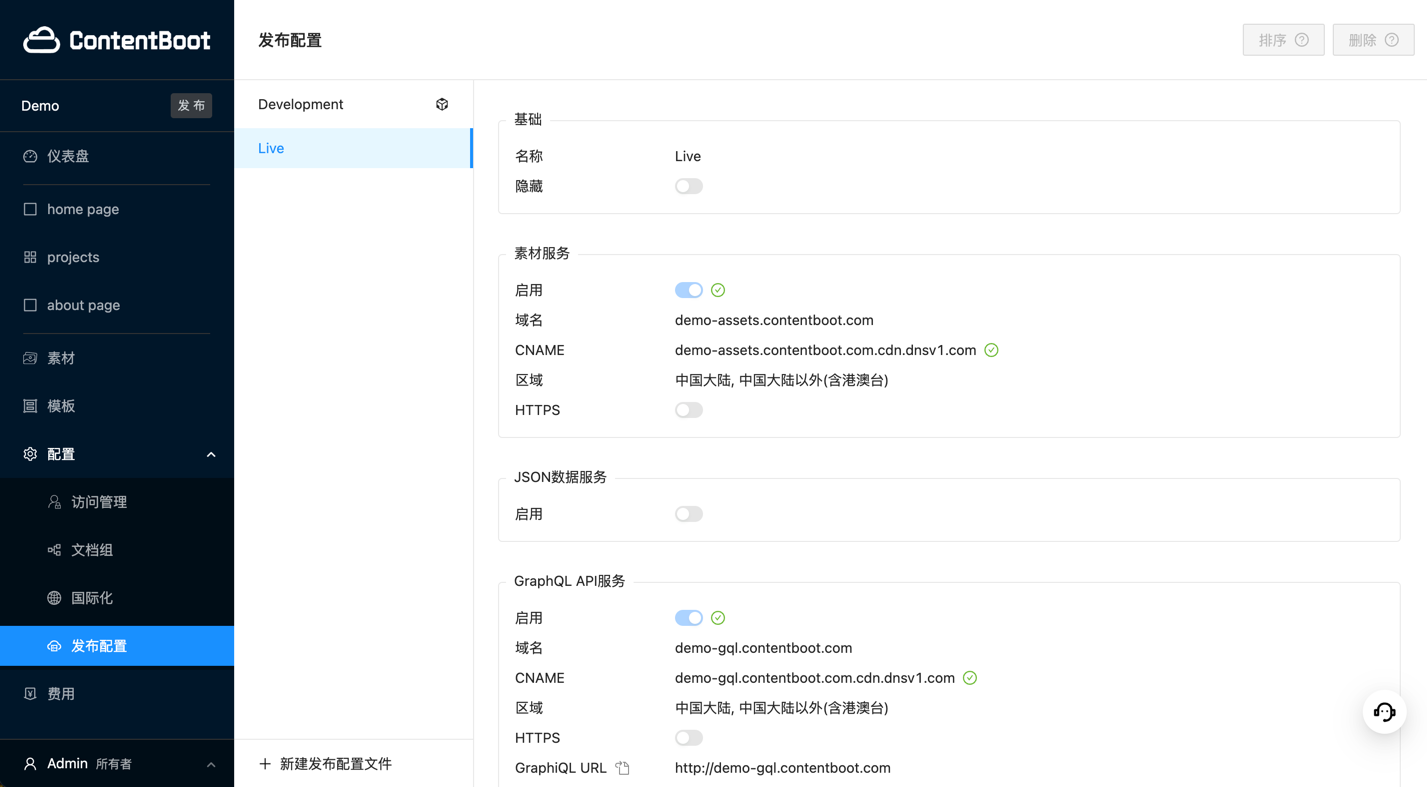1427x787 pixels.
Task: Click plus icon for 新建发布配置文件
Action: [x=265, y=764]
